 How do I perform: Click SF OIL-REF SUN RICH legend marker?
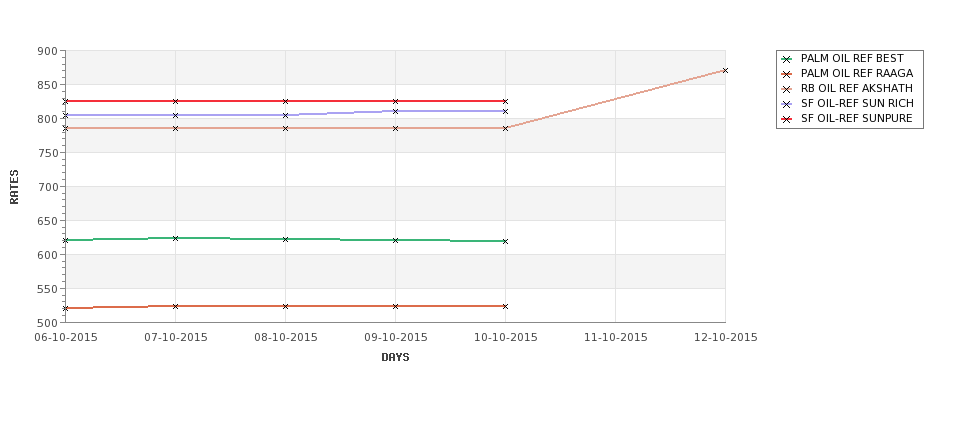click(x=787, y=104)
